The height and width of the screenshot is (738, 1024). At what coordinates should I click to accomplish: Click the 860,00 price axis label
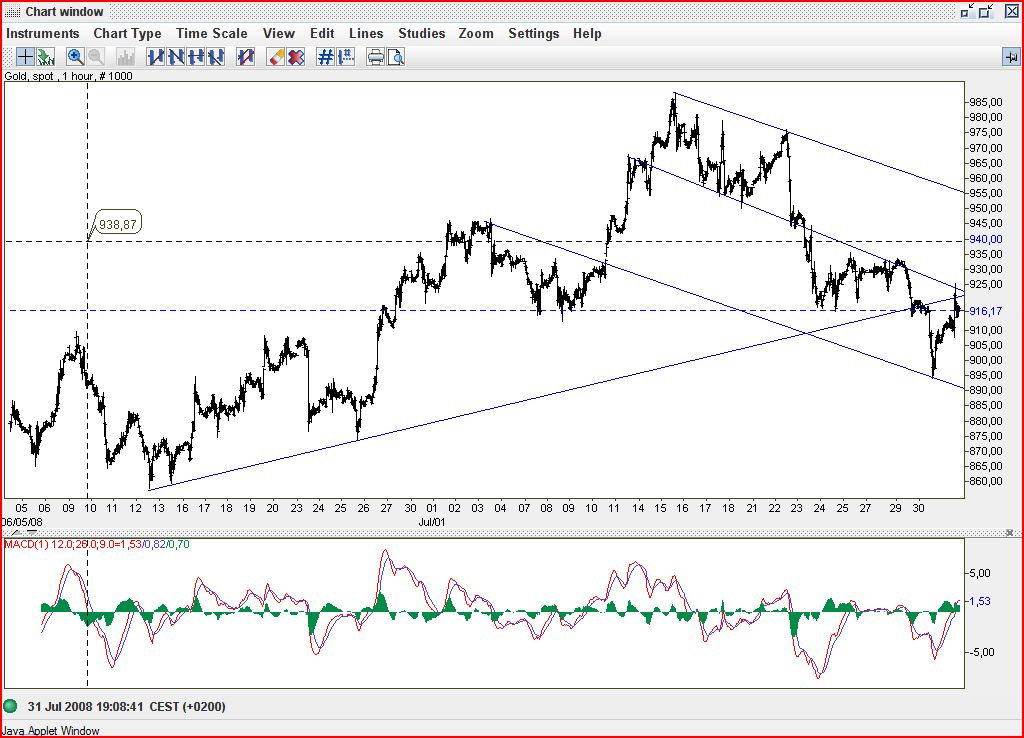[x=985, y=481]
